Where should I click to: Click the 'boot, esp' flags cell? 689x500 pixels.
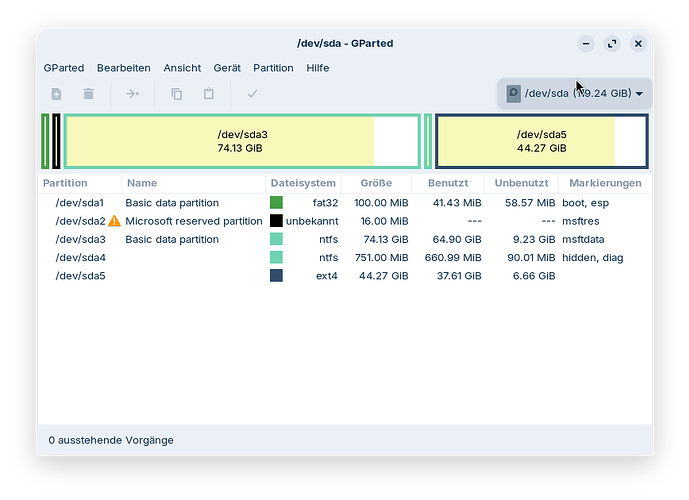(x=585, y=203)
